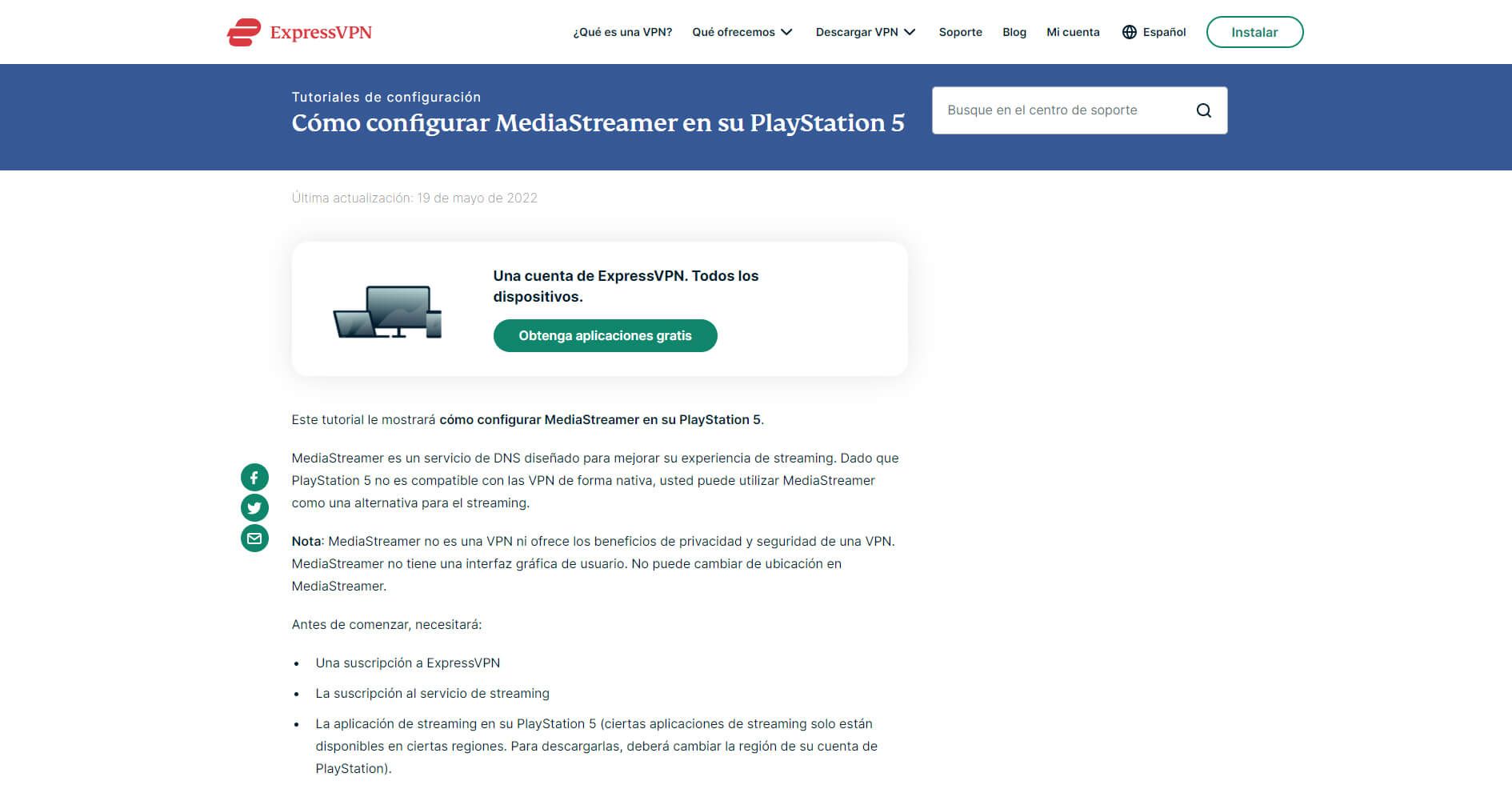Open Tutoriales de configuración breadcrumb

coord(386,97)
